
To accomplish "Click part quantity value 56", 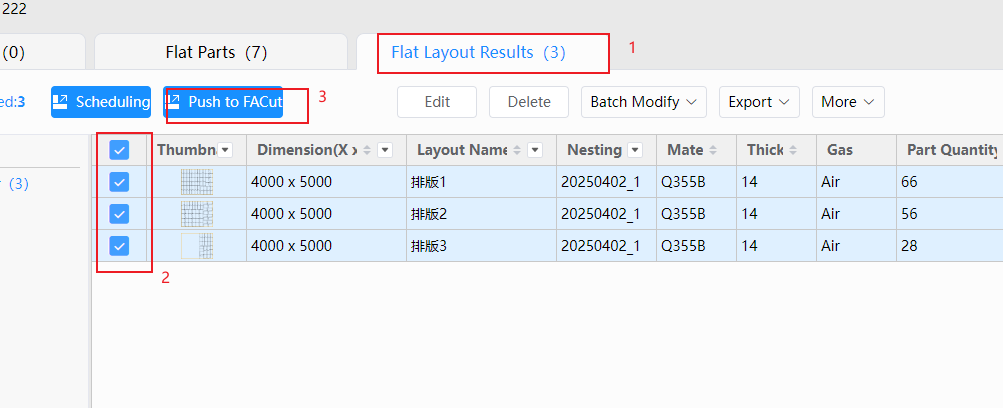I will click(x=909, y=214).
